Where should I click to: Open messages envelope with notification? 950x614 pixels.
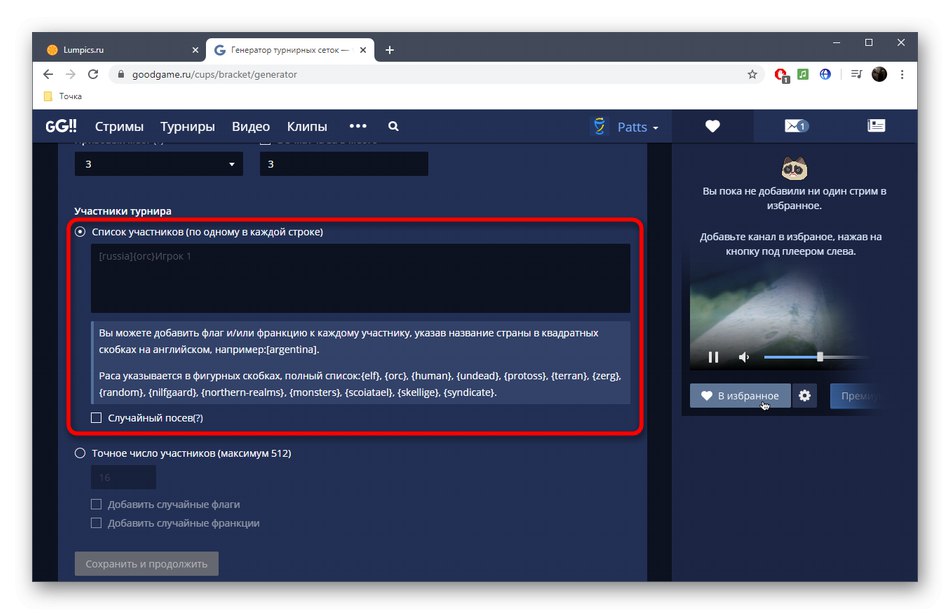coord(796,126)
